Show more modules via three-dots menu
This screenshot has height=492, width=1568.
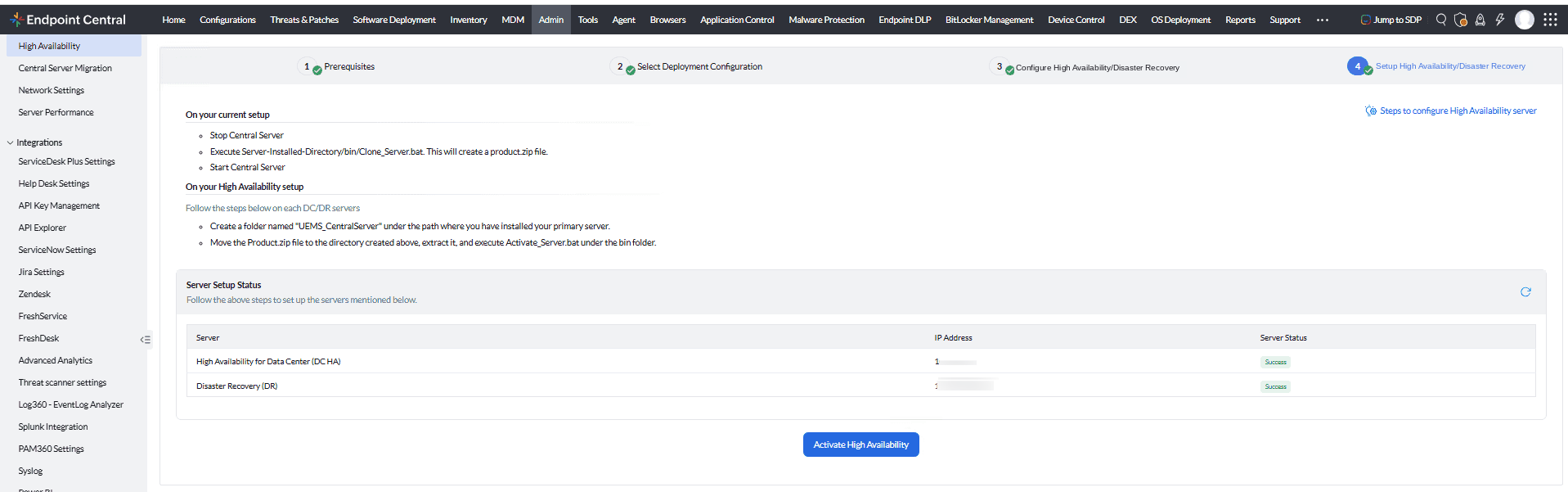(1323, 20)
